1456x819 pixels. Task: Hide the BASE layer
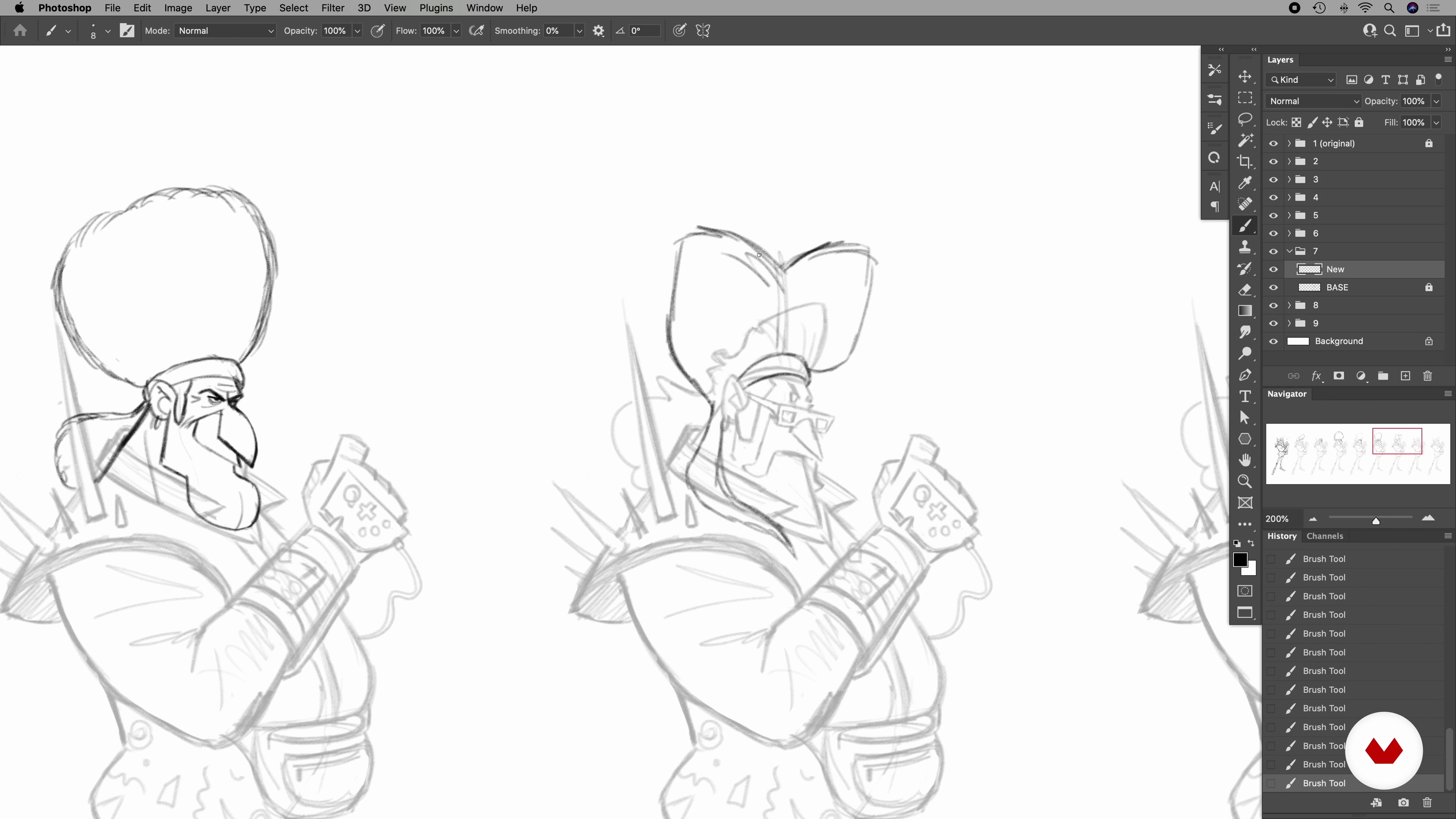[1273, 288]
